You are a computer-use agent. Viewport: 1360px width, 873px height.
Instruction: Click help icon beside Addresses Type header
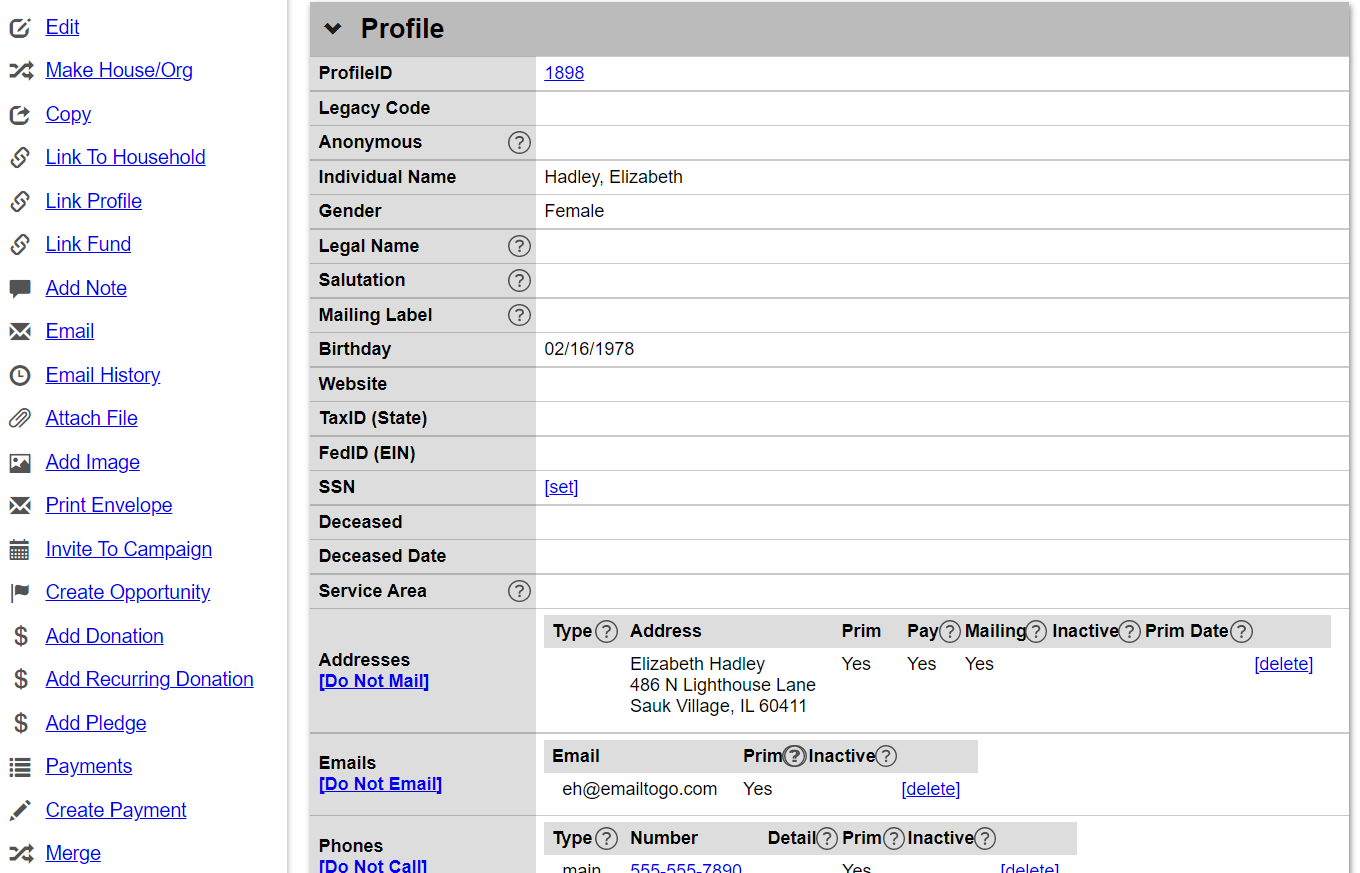pyautogui.click(x=606, y=631)
